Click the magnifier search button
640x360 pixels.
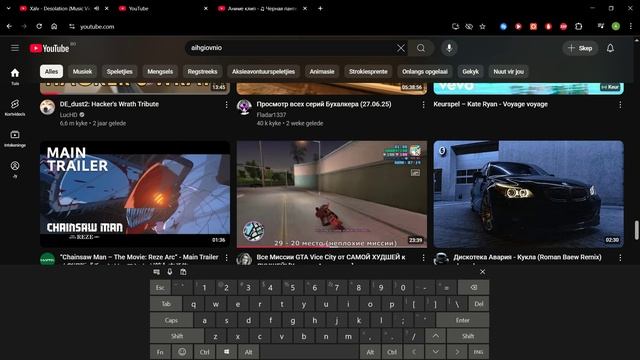coord(421,48)
